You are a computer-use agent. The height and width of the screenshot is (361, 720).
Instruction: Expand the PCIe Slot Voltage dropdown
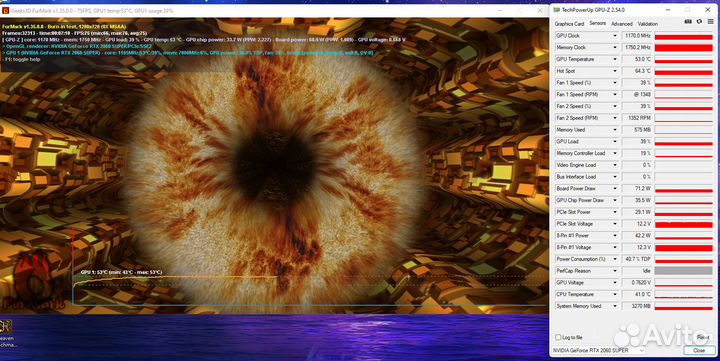[615, 224]
